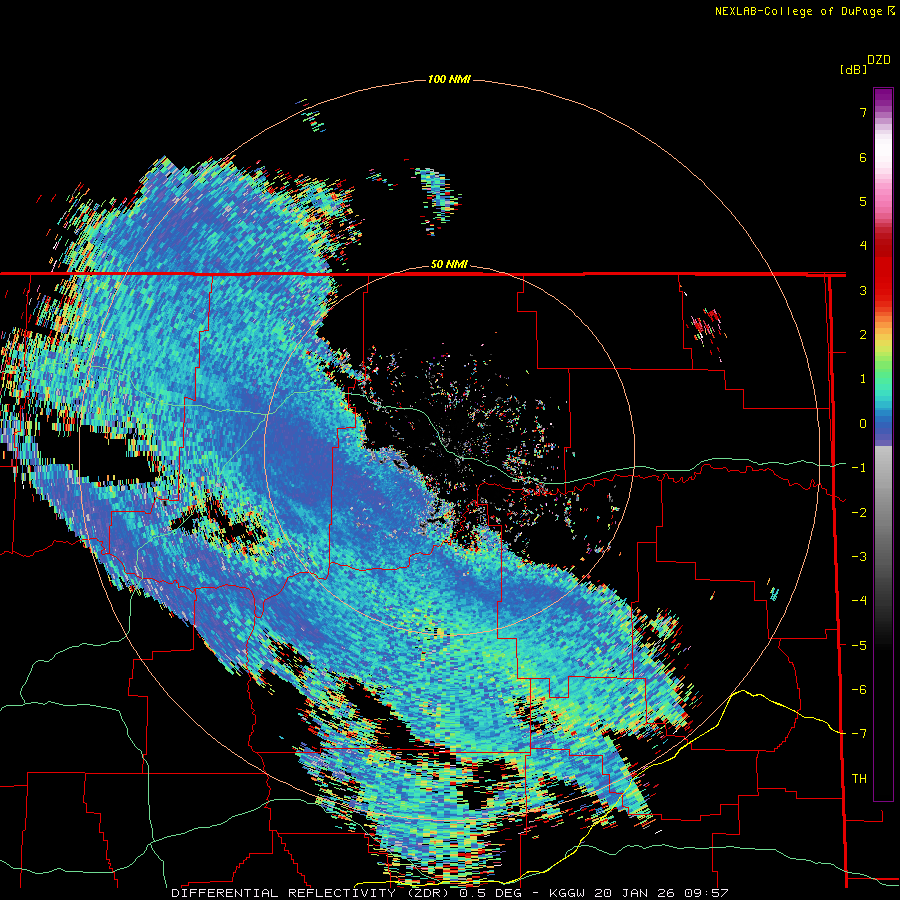This screenshot has height=900, width=900.
Task: Click the 09:57 timestamp
Action: coord(707,893)
